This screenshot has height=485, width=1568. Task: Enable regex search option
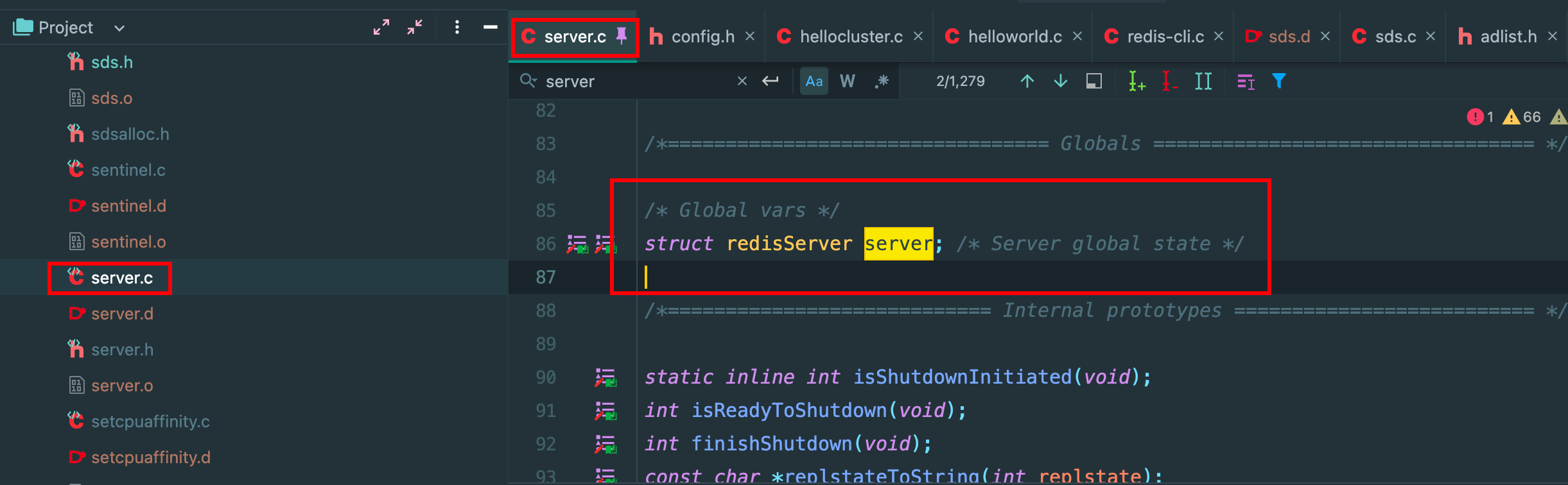tap(882, 81)
